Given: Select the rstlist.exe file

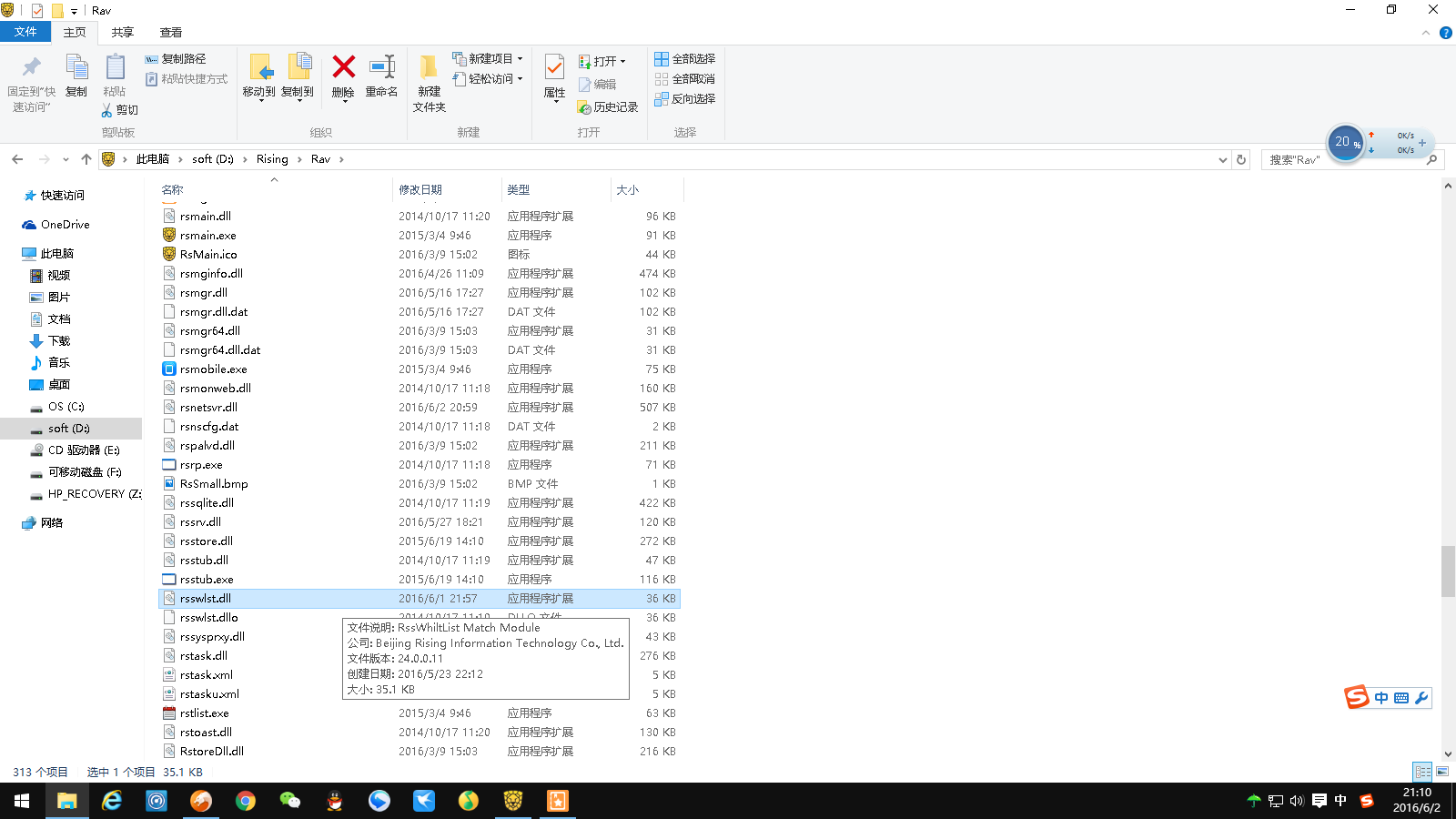Looking at the screenshot, I should click(x=204, y=713).
